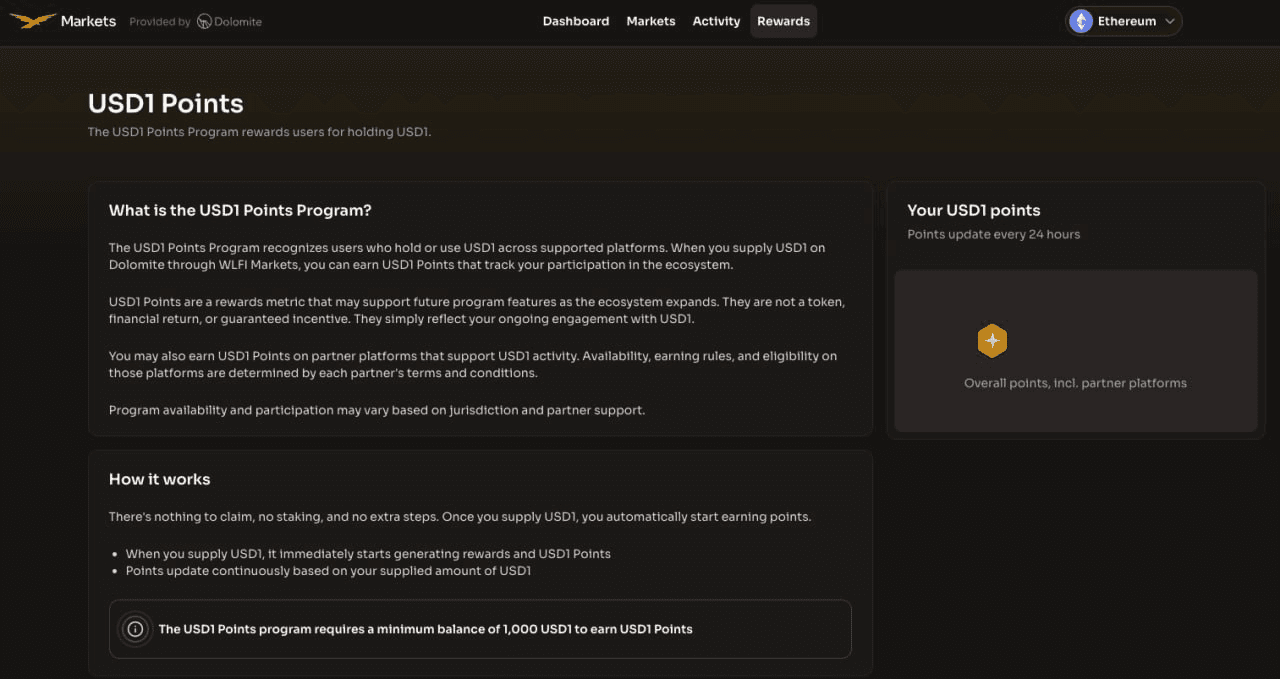Screen dimensions: 1280x679
Task: Open the Dashboard tab
Action: tap(576, 21)
